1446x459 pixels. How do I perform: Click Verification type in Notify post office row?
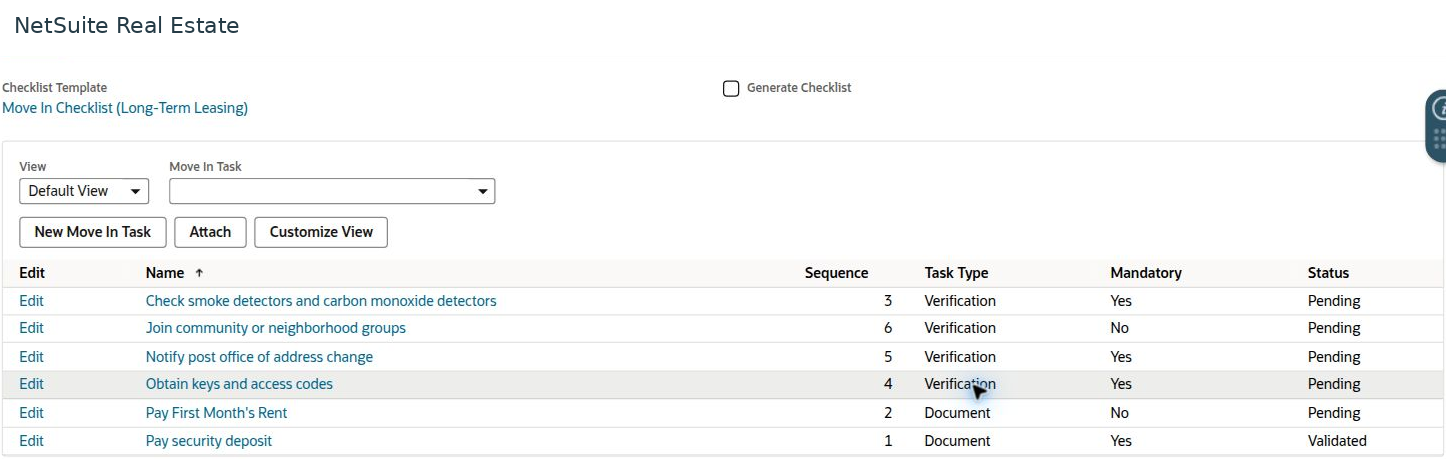[x=960, y=357]
